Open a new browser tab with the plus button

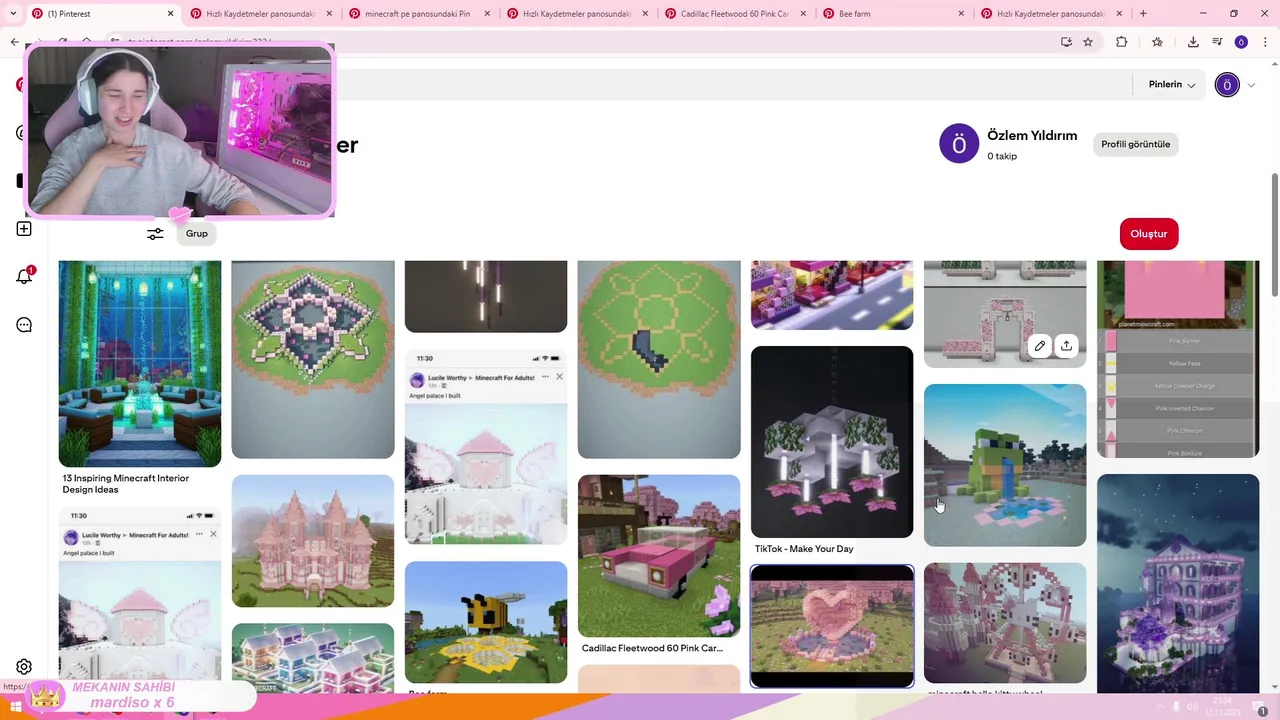(x=1143, y=13)
